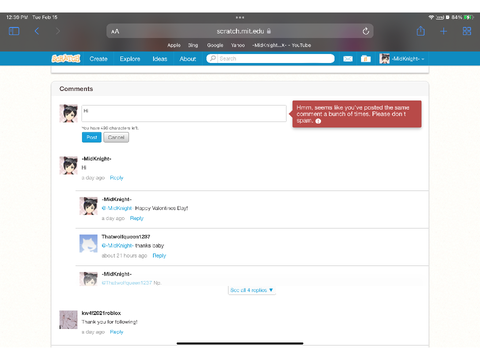Open the Ideas menu item
The image size is (480, 360).
click(x=160, y=59)
